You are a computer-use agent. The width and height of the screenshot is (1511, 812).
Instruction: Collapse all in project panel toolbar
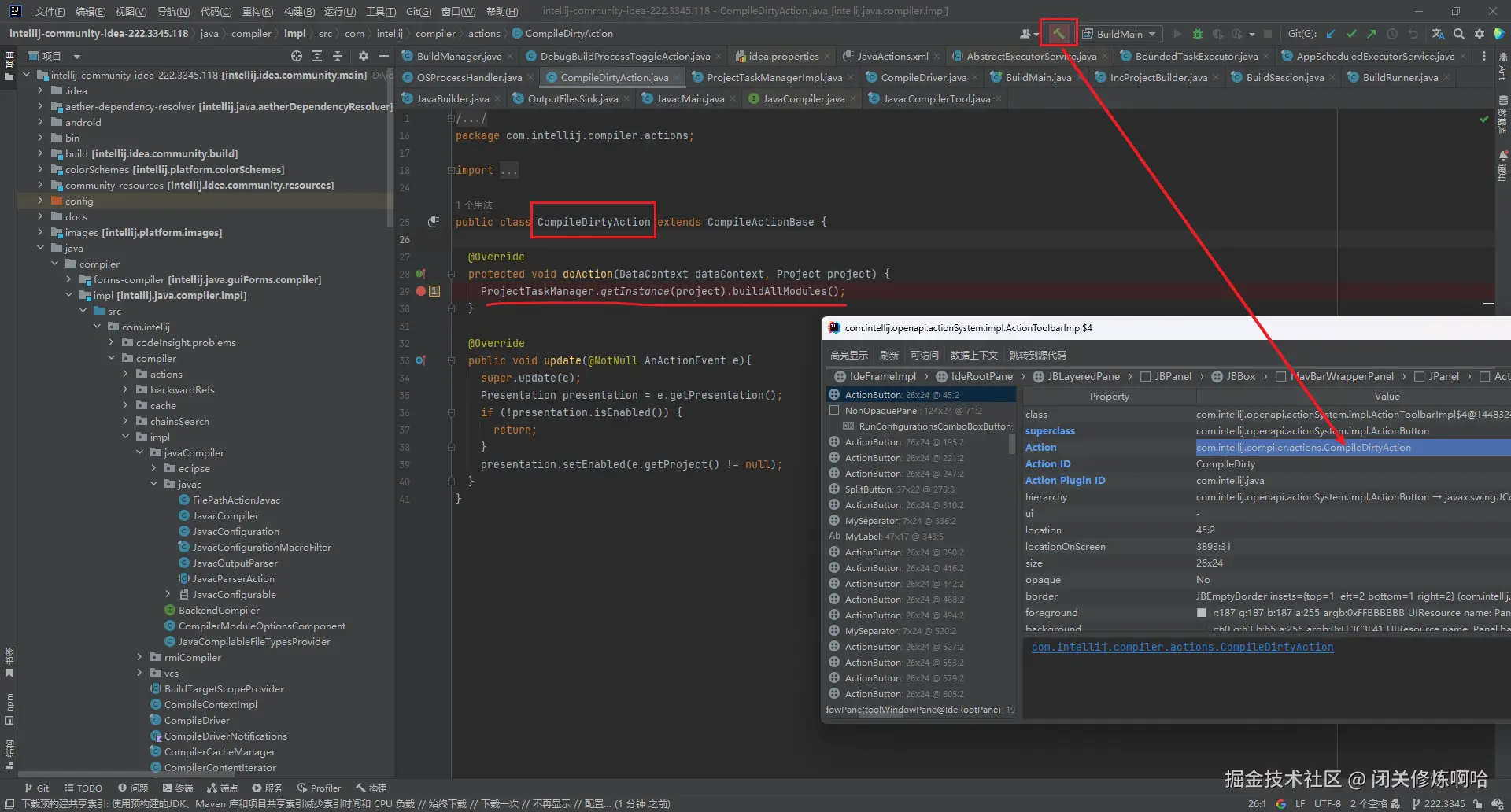tap(338, 56)
